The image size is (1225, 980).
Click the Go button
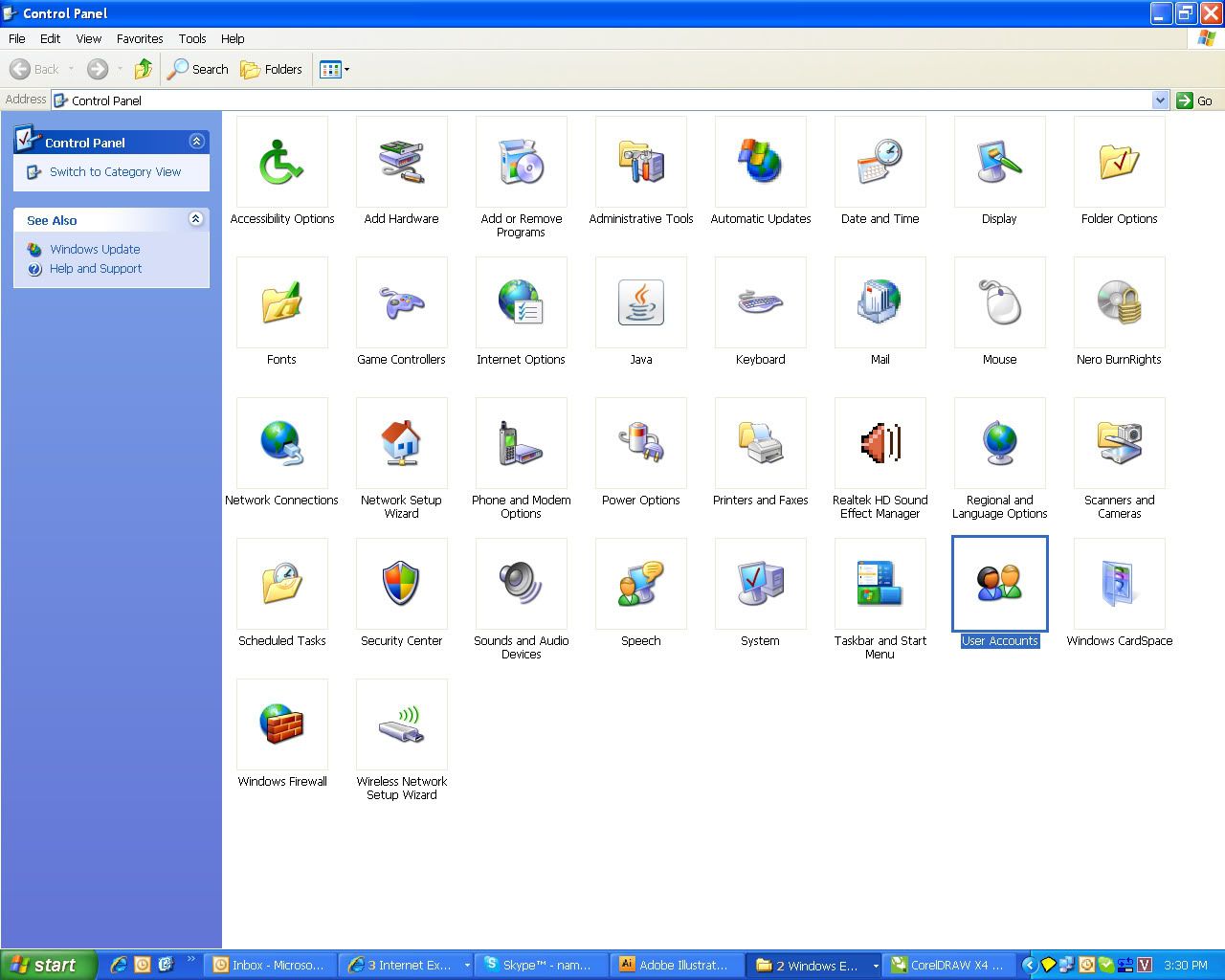point(1195,100)
